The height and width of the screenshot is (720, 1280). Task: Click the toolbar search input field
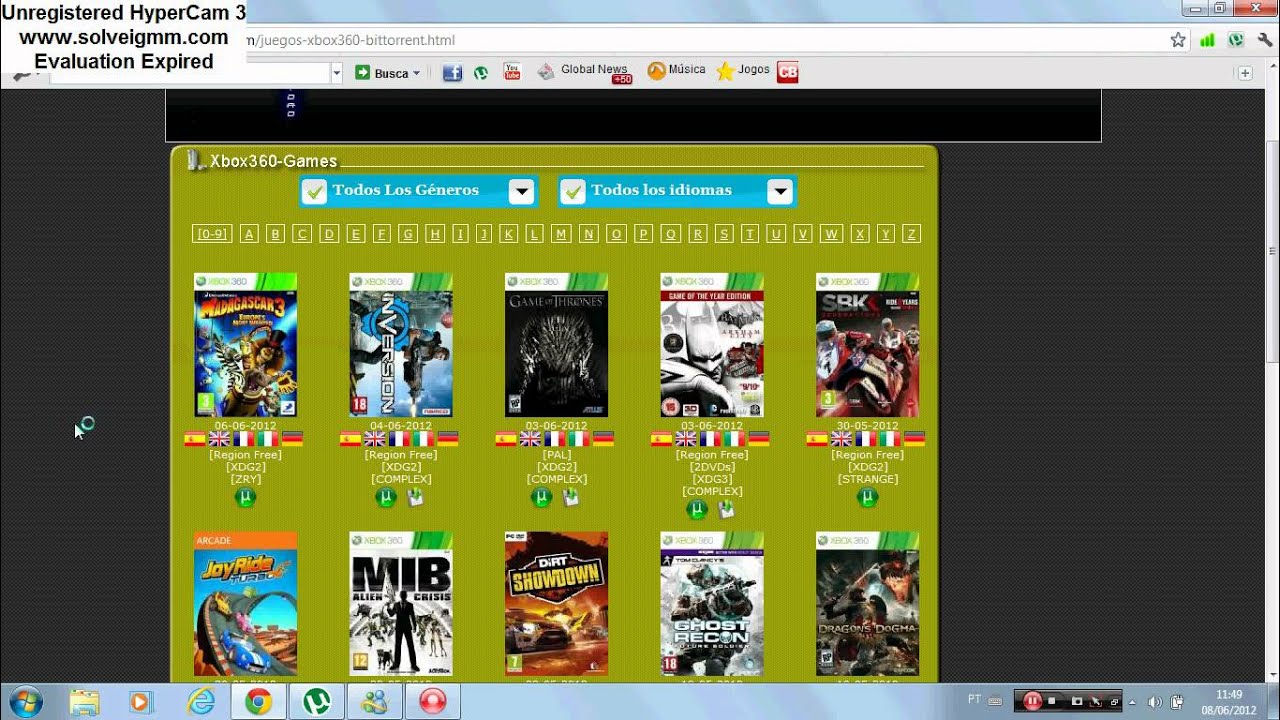pyautogui.click(x=188, y=73)
